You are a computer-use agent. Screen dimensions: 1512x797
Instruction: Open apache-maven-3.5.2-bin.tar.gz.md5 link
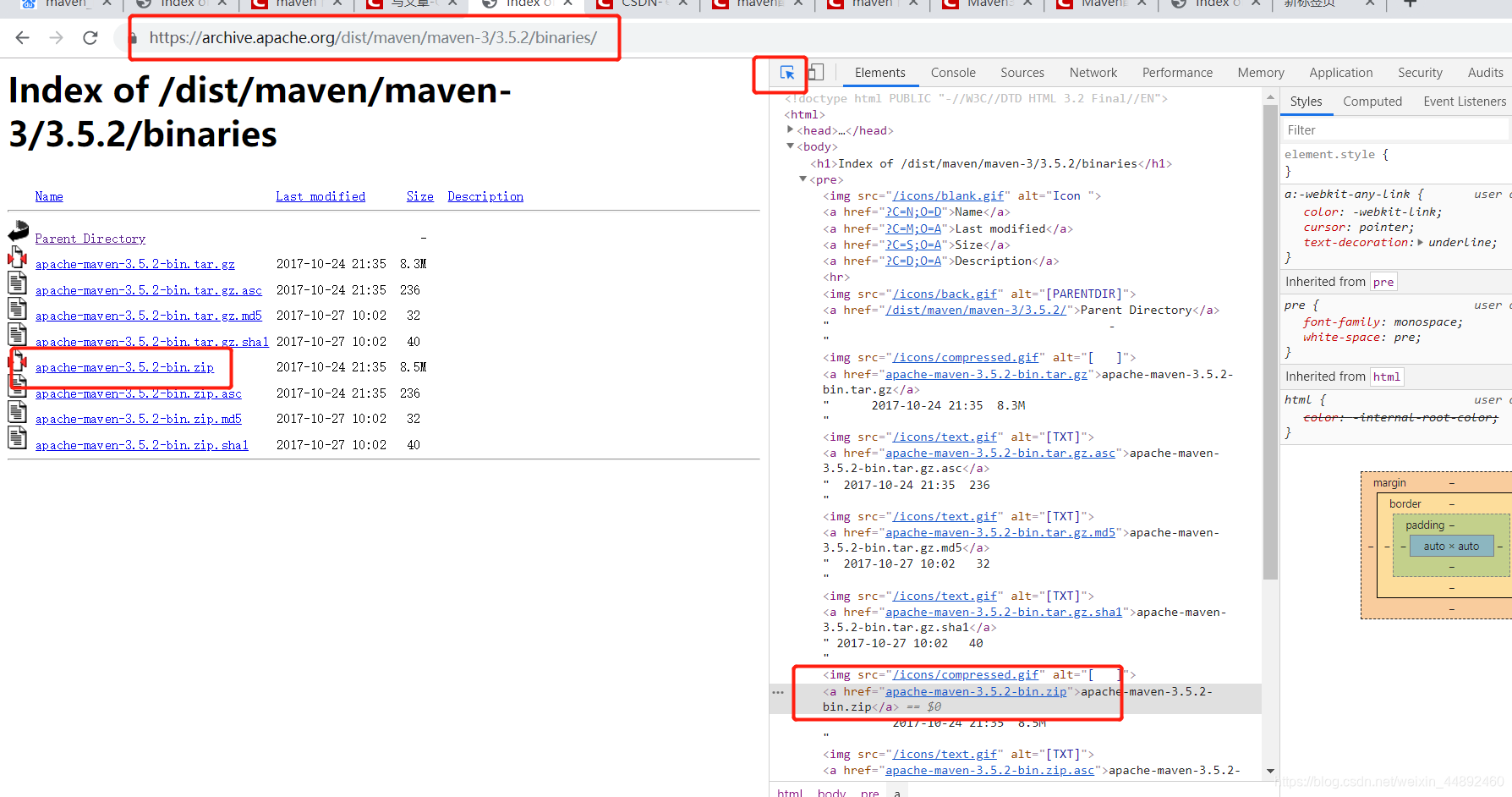pos(149,316)
